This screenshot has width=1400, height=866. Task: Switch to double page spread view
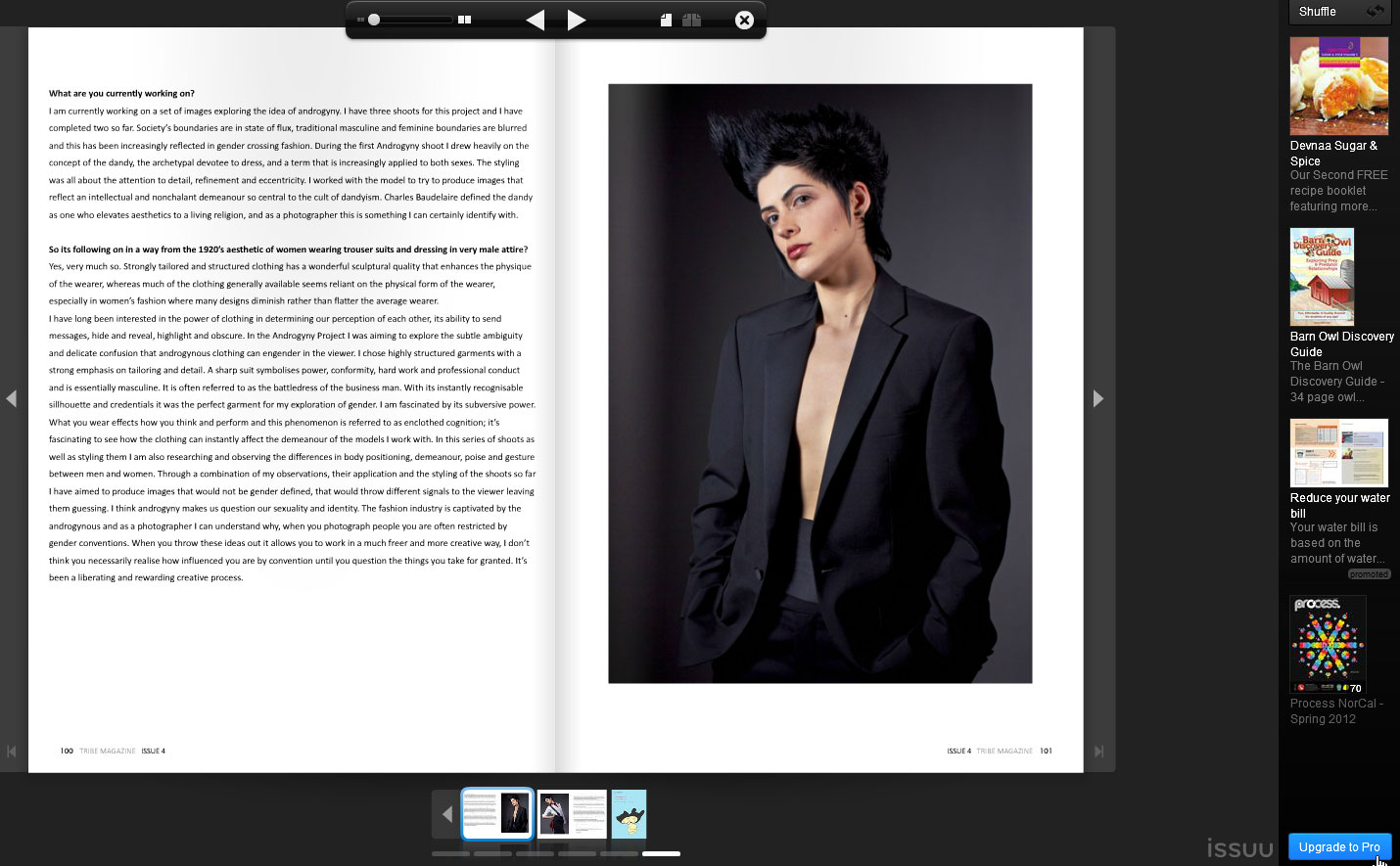tap(692, 20)
